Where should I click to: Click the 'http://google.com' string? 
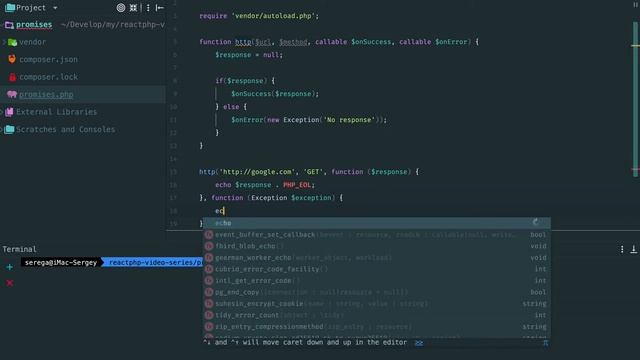258,172
